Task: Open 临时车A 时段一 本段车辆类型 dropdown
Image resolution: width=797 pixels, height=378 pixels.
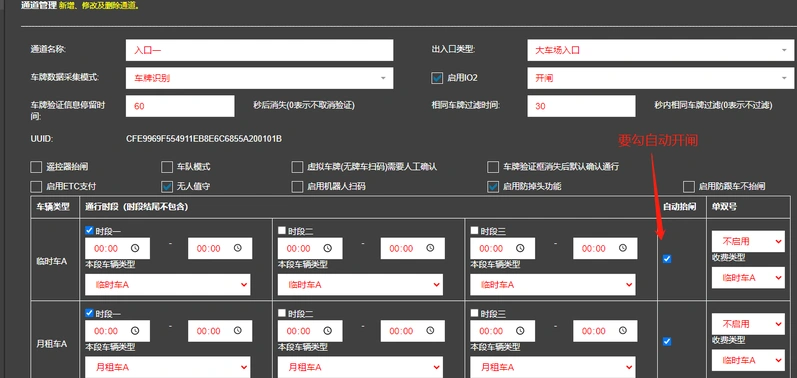Action: pyautogui.click(x=168, y=285)
